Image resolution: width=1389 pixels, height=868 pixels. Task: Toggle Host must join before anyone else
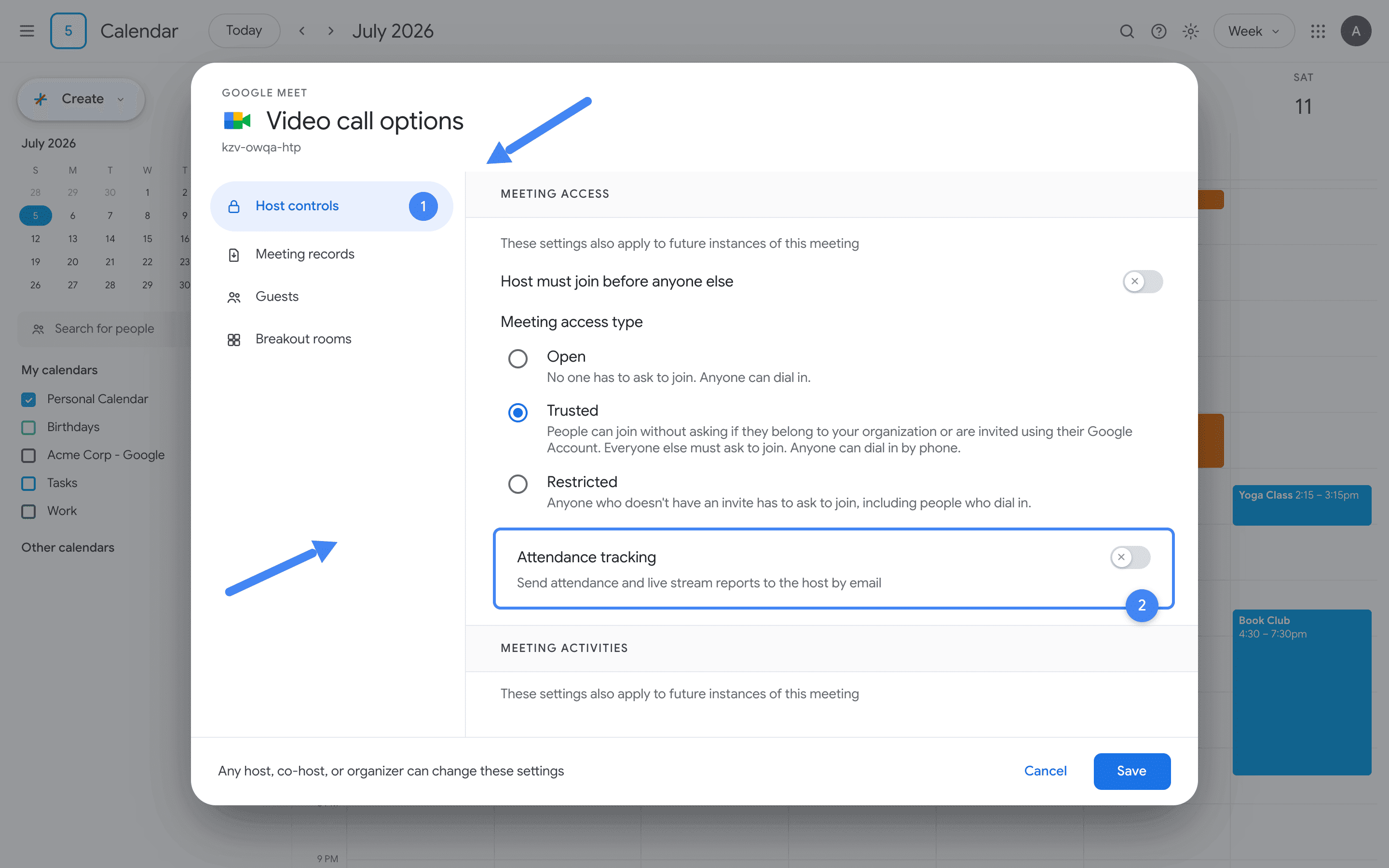pyautogui.click(x=1142, y=281)
